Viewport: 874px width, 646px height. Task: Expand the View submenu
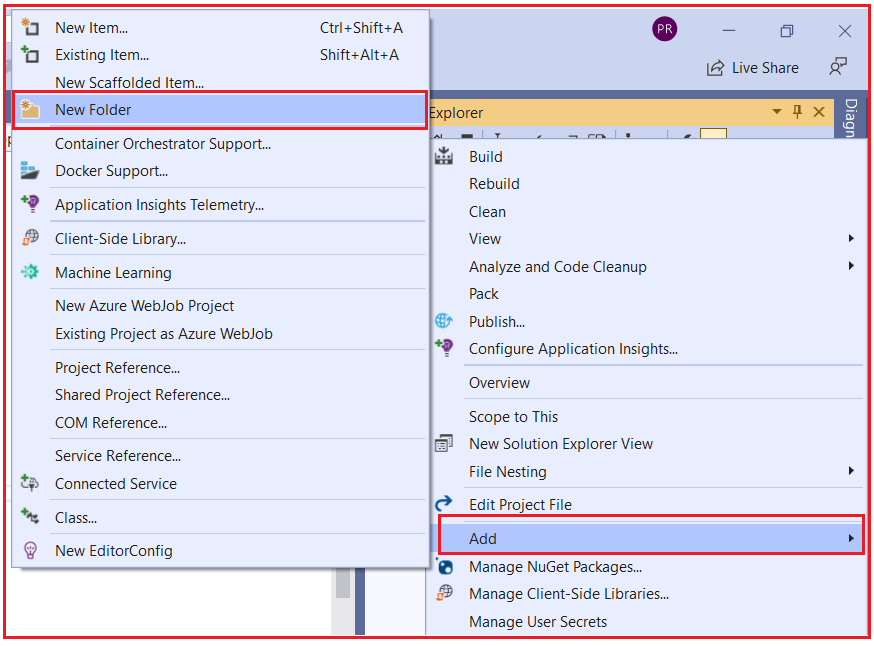pyautogui.click(x=648, y=239)
